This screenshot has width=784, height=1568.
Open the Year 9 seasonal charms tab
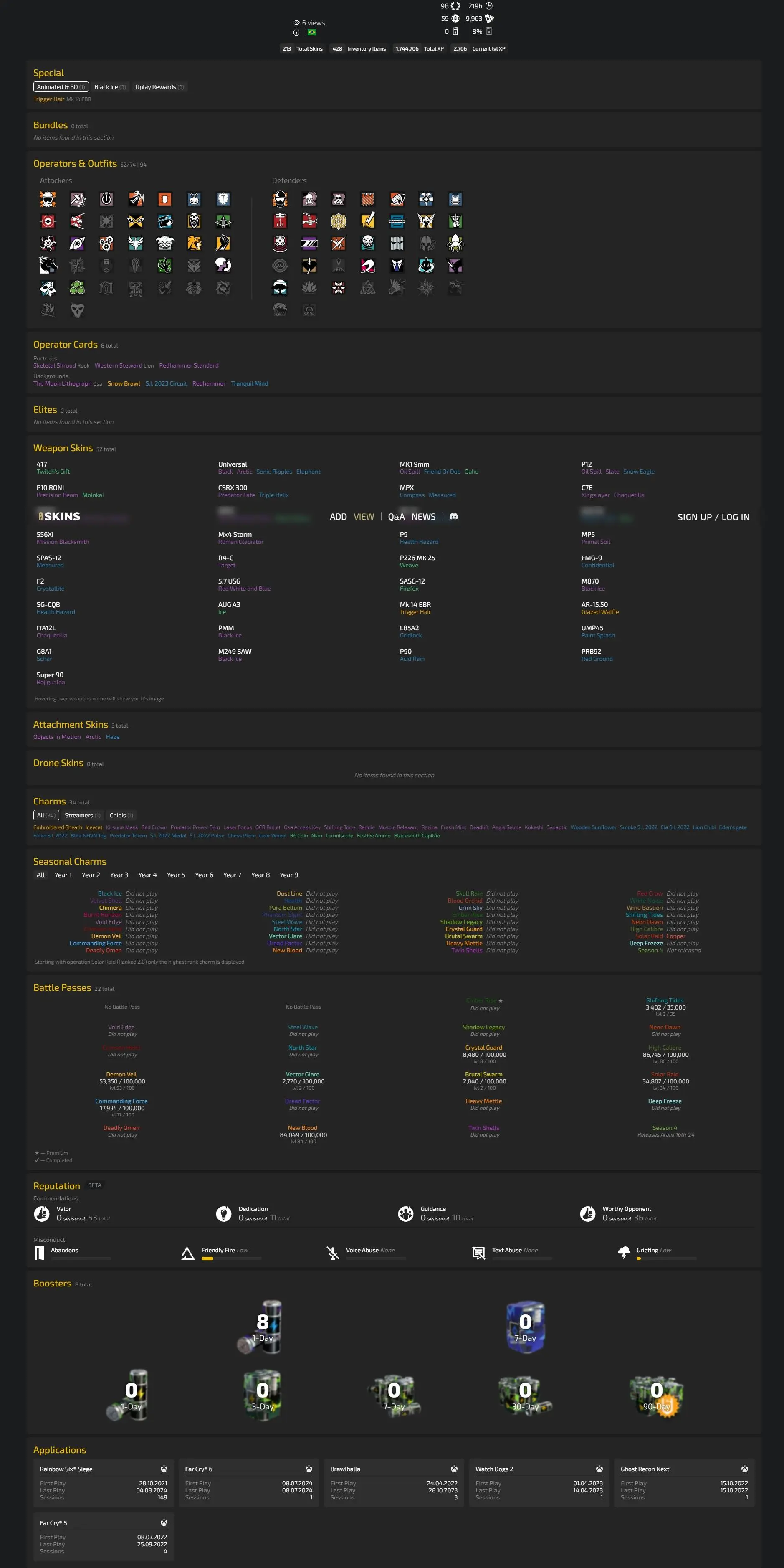288,875
